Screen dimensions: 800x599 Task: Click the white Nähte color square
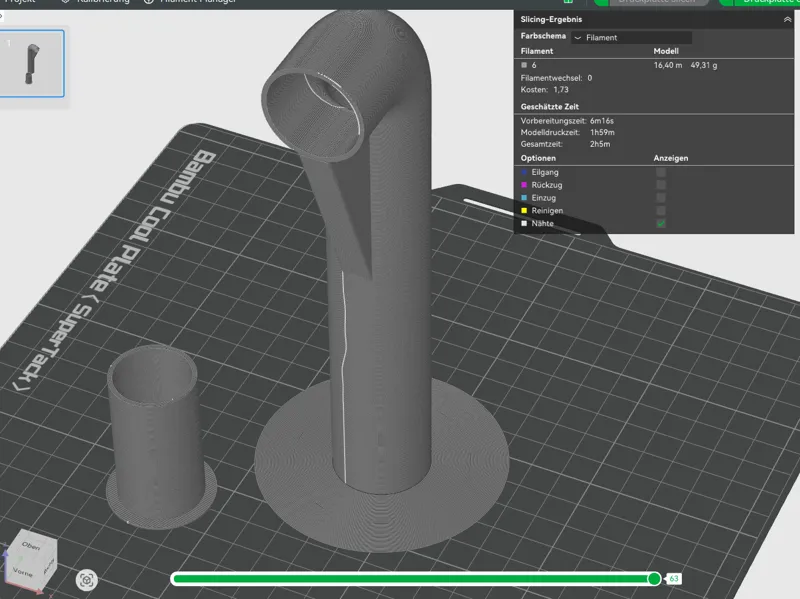[524, 223]
